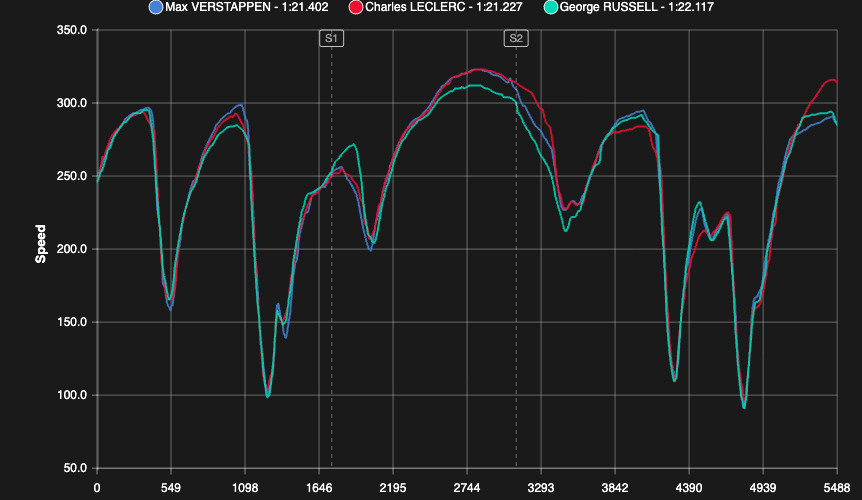Click the 200.0 y-axis tick label
862x500 pixels.
(70, 249)
